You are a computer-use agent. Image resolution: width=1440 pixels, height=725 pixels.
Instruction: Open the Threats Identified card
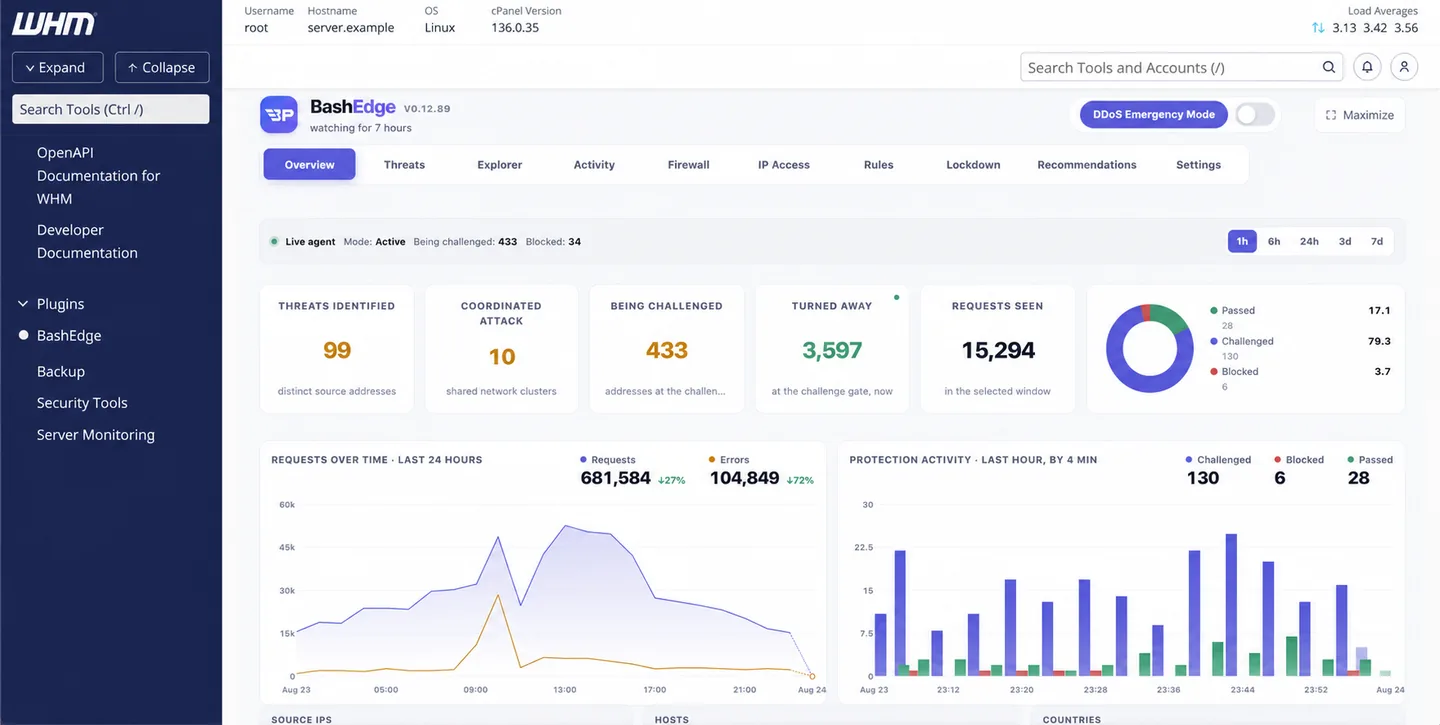point(336,349)
